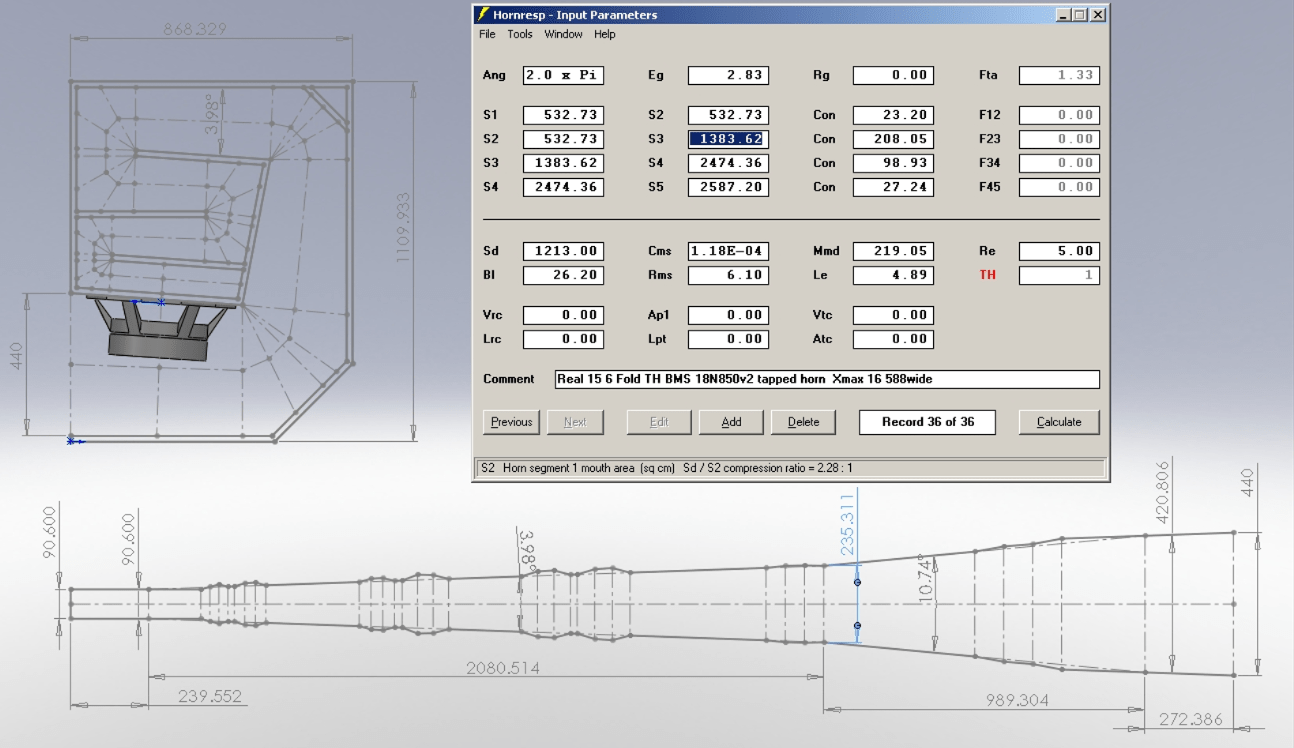Click the Previous record button
Viewport: 1294px width, 748px height.
pos(511,422)
